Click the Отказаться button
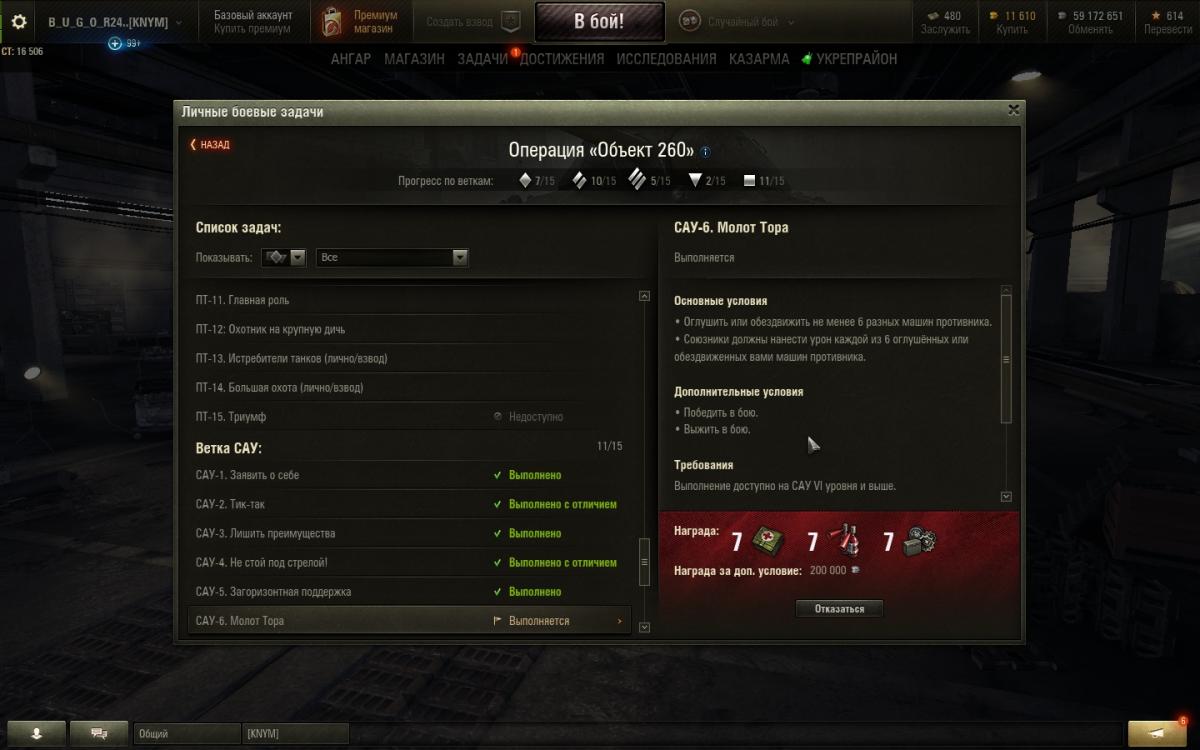The width and height of the screenshot is (1200, 750). (839, 608)
